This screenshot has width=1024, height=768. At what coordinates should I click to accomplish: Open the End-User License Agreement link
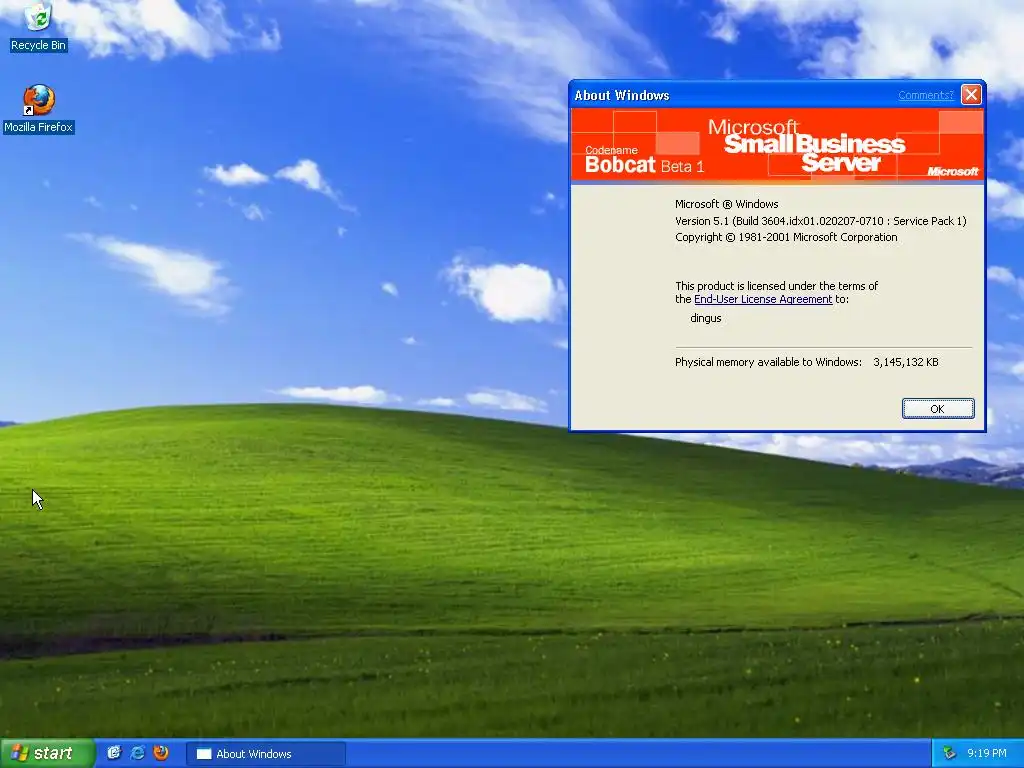(763, 299)
